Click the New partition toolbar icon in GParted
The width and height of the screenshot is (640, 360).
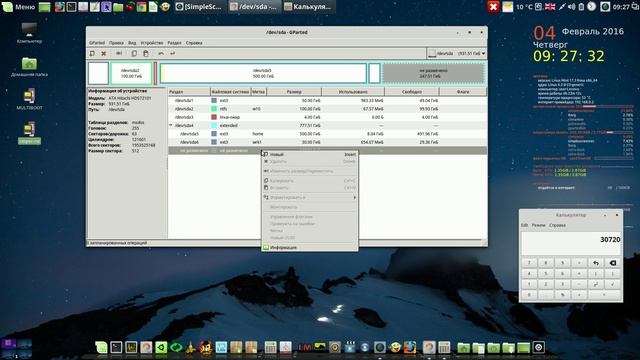pos(92,53)
